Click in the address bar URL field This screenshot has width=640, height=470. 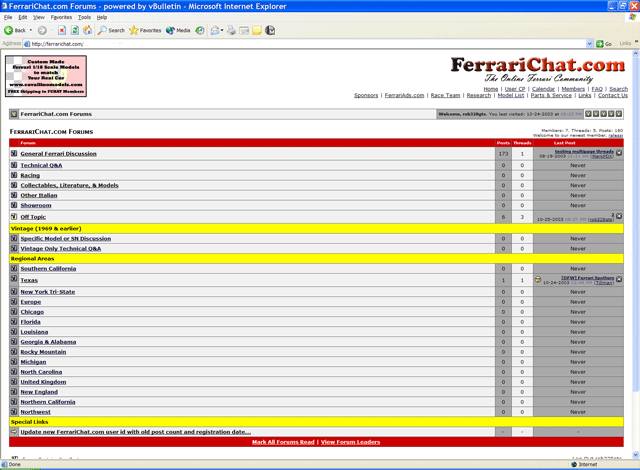(x=304, y=44)
